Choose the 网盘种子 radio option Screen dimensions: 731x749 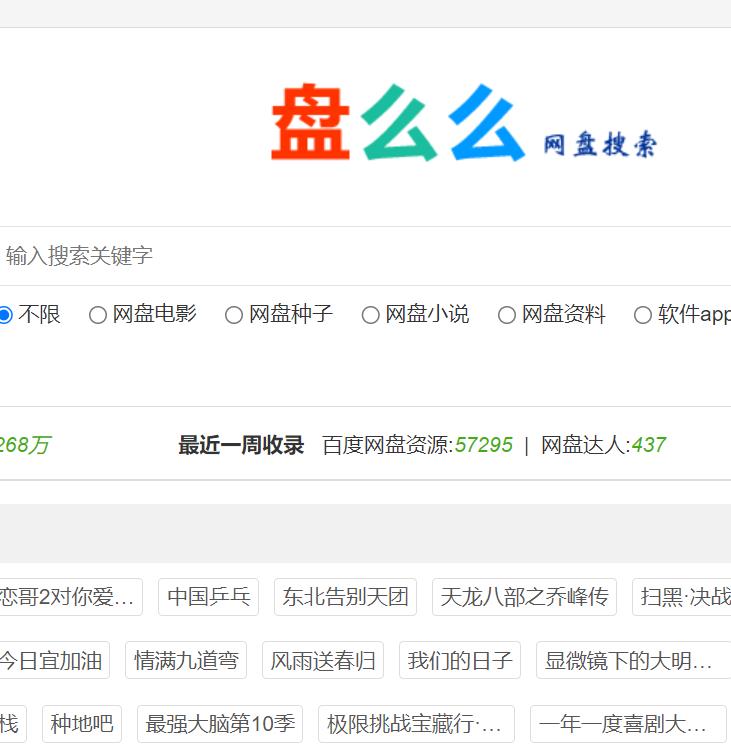click(x=234, y=315)
